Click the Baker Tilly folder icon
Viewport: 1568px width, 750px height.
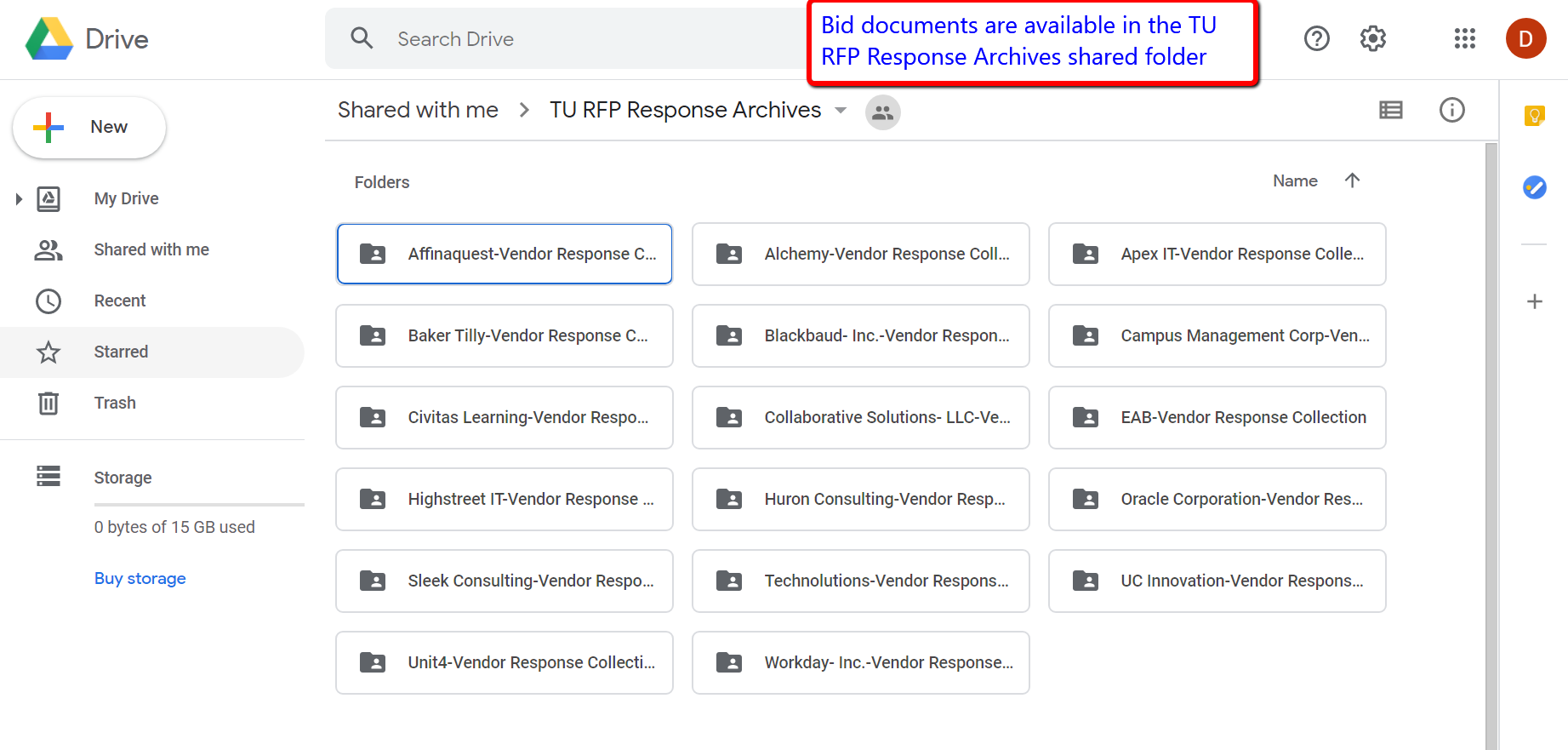(x=373, y=335)
